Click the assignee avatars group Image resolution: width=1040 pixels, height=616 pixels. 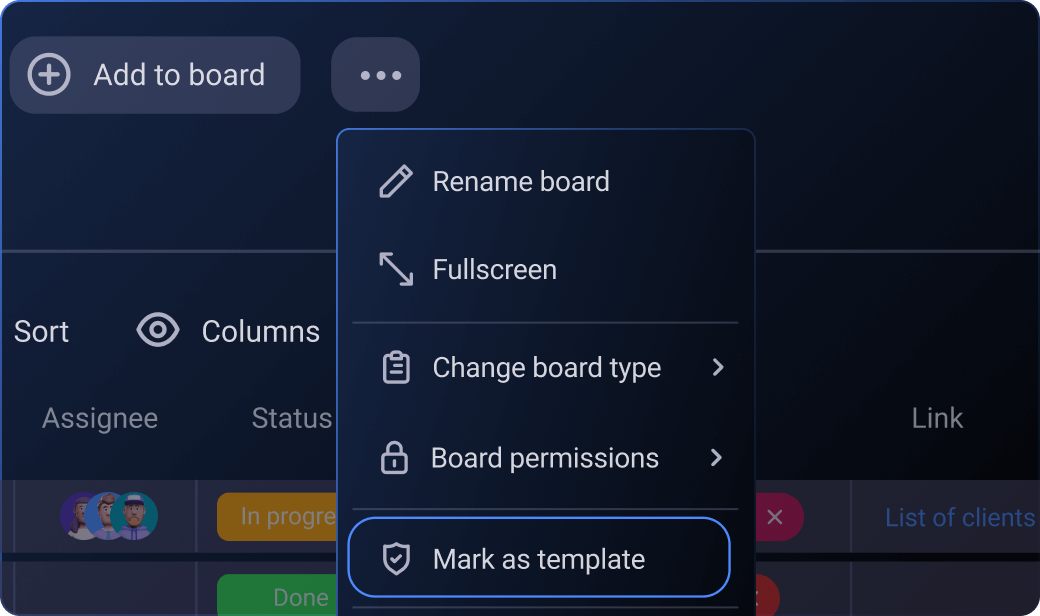[108, 516]
